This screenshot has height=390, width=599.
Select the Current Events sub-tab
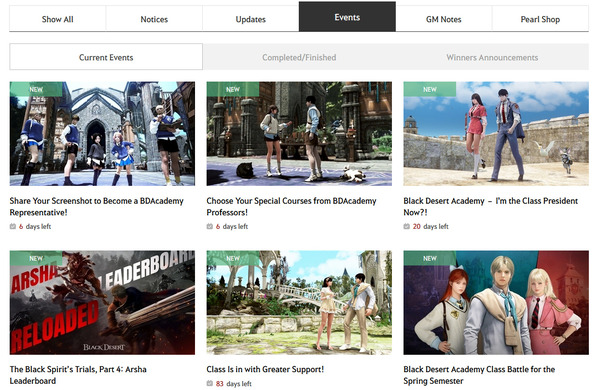click(x=106, y=57)
